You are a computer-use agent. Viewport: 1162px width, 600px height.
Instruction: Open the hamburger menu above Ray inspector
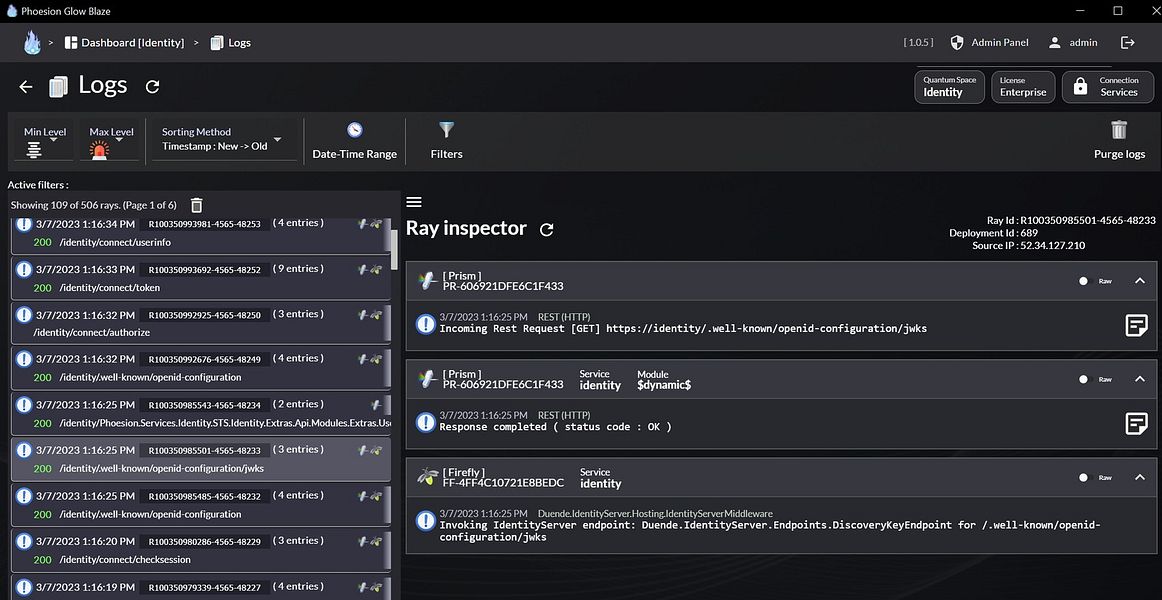pos(414,202)
